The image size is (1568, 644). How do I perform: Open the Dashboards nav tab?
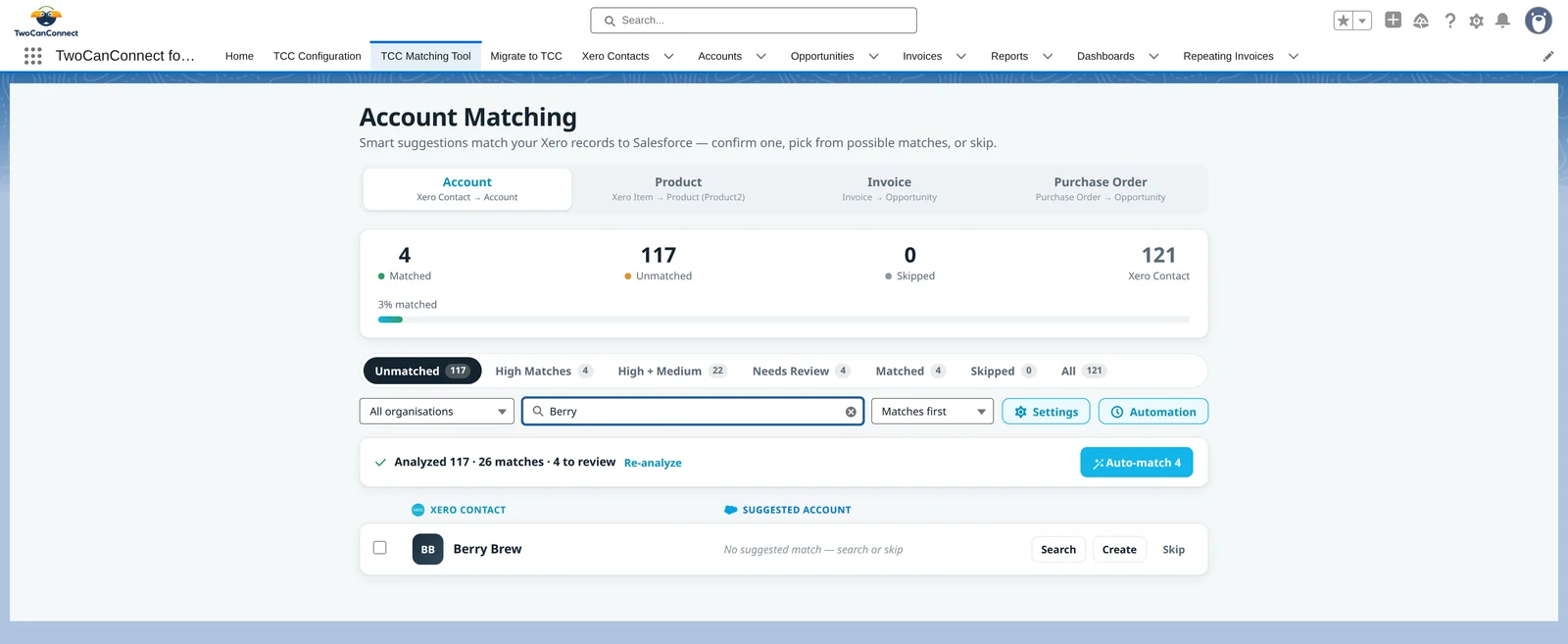coord(1105,56)
